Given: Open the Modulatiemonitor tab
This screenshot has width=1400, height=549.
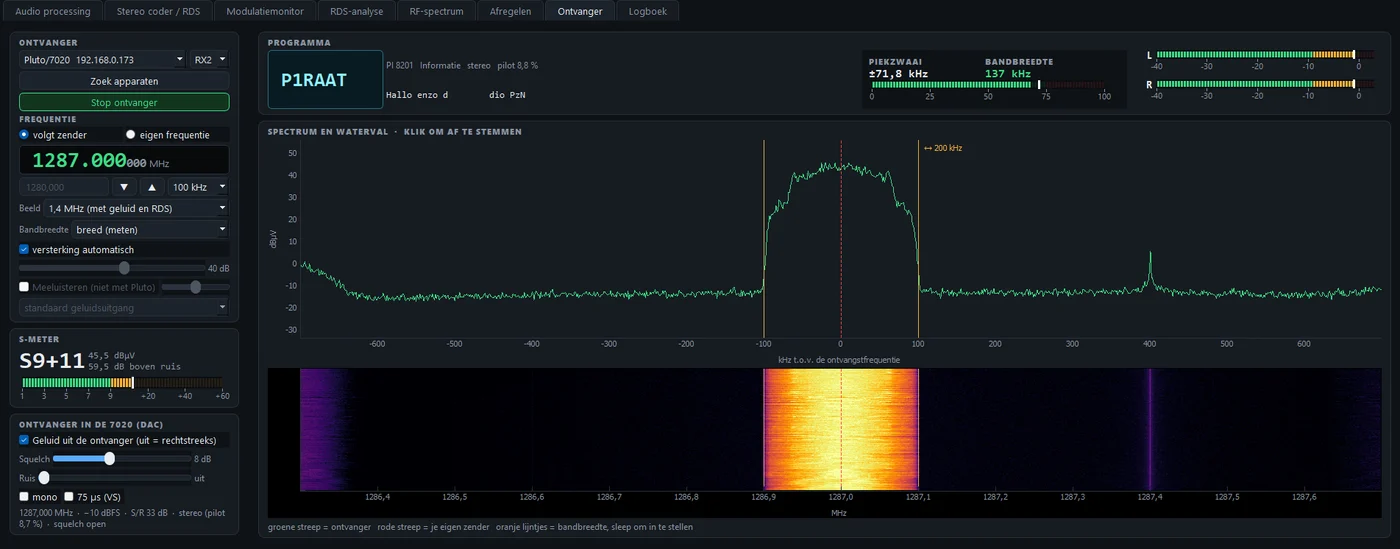Looking at the screenshot, I should click(x=265, y=11).
